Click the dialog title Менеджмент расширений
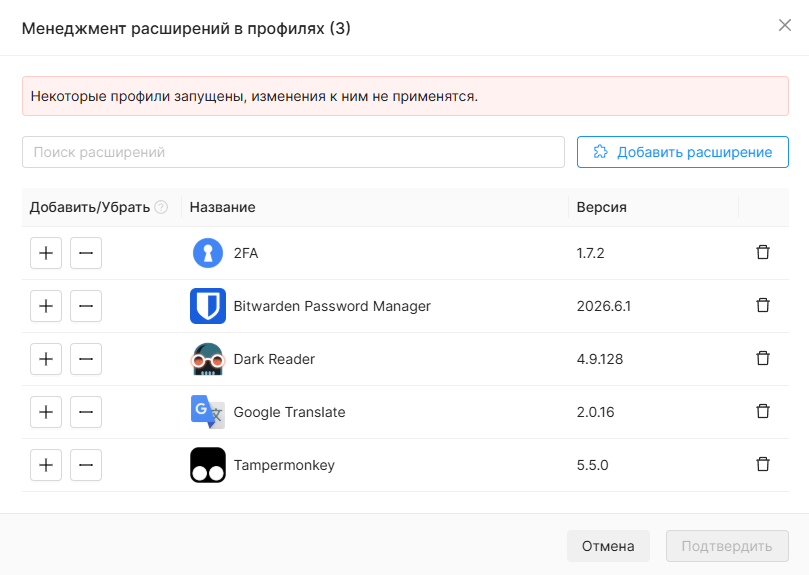 point(186,28)
